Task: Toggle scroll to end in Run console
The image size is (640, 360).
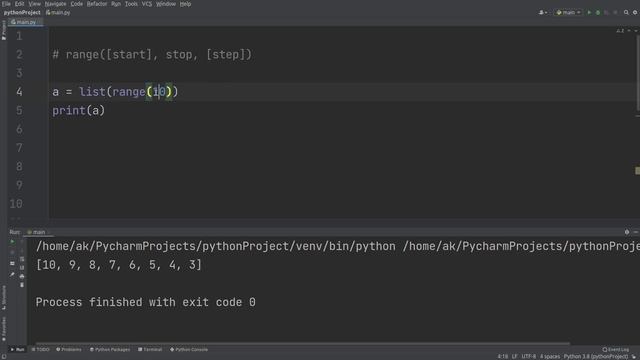Action: tap(22, 268)
